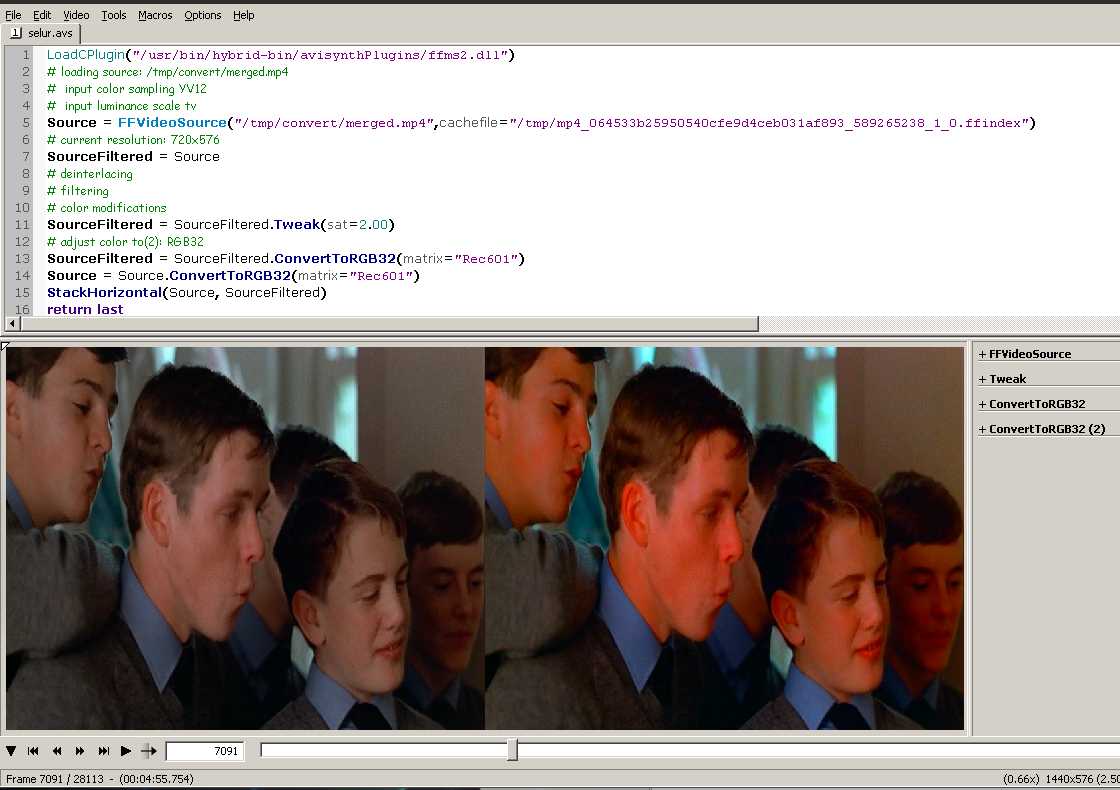Click the arrow icon left of frame box
The width and height of the screenshot is (1120, 790).
point(149,751)
